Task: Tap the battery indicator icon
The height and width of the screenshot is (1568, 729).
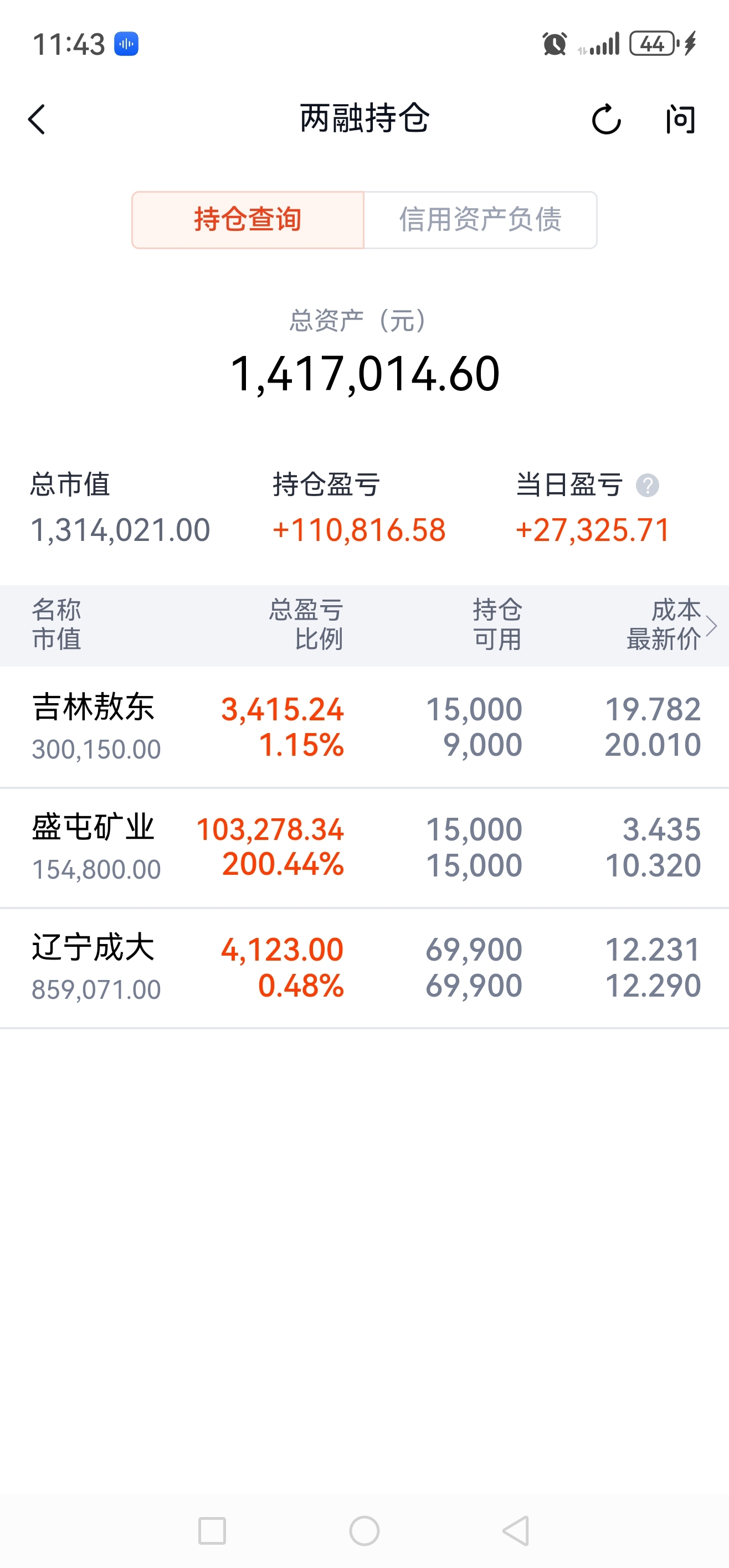Action: point(653,44)
